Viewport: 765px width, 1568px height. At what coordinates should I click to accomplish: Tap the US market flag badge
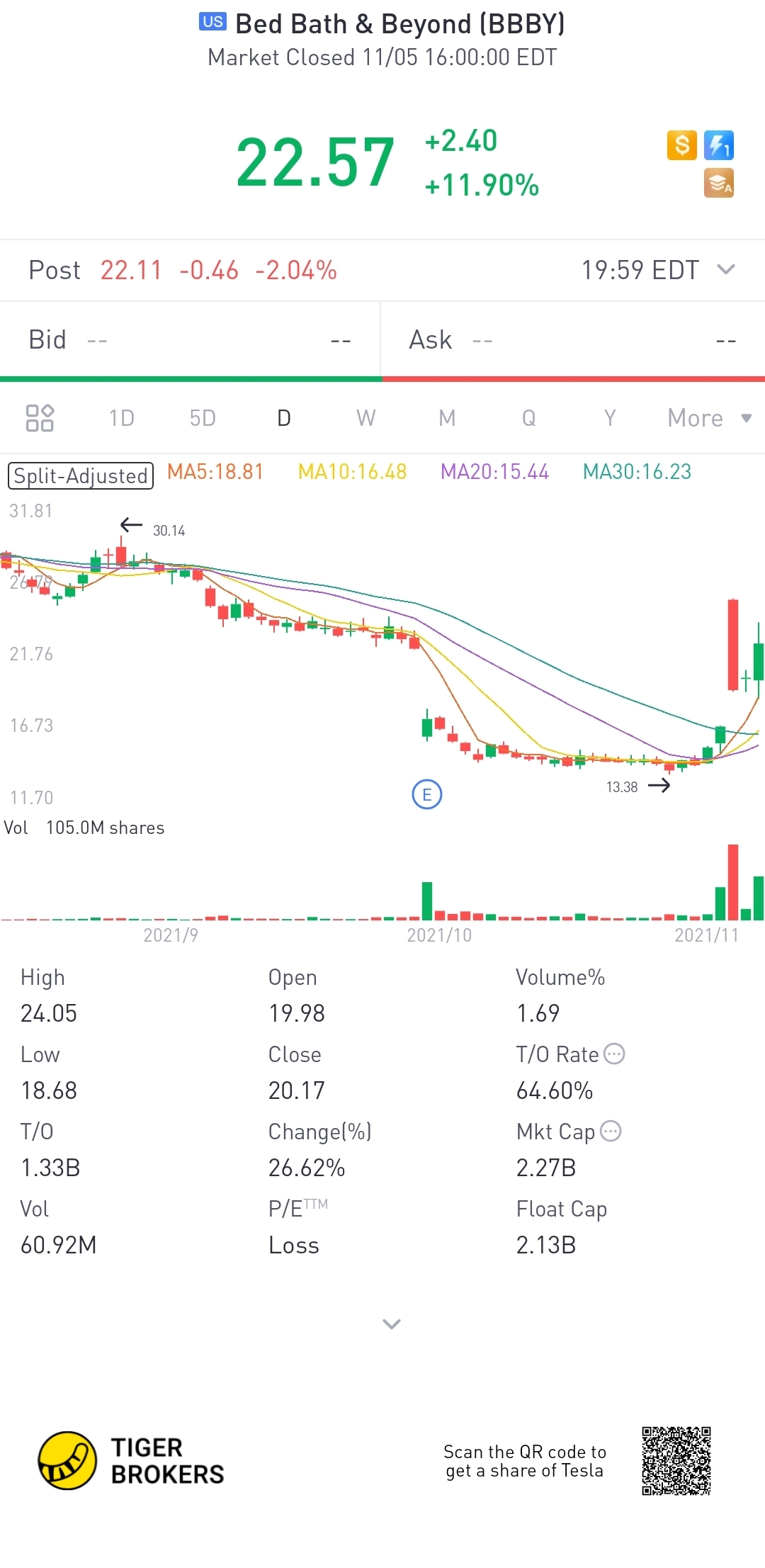212,22
